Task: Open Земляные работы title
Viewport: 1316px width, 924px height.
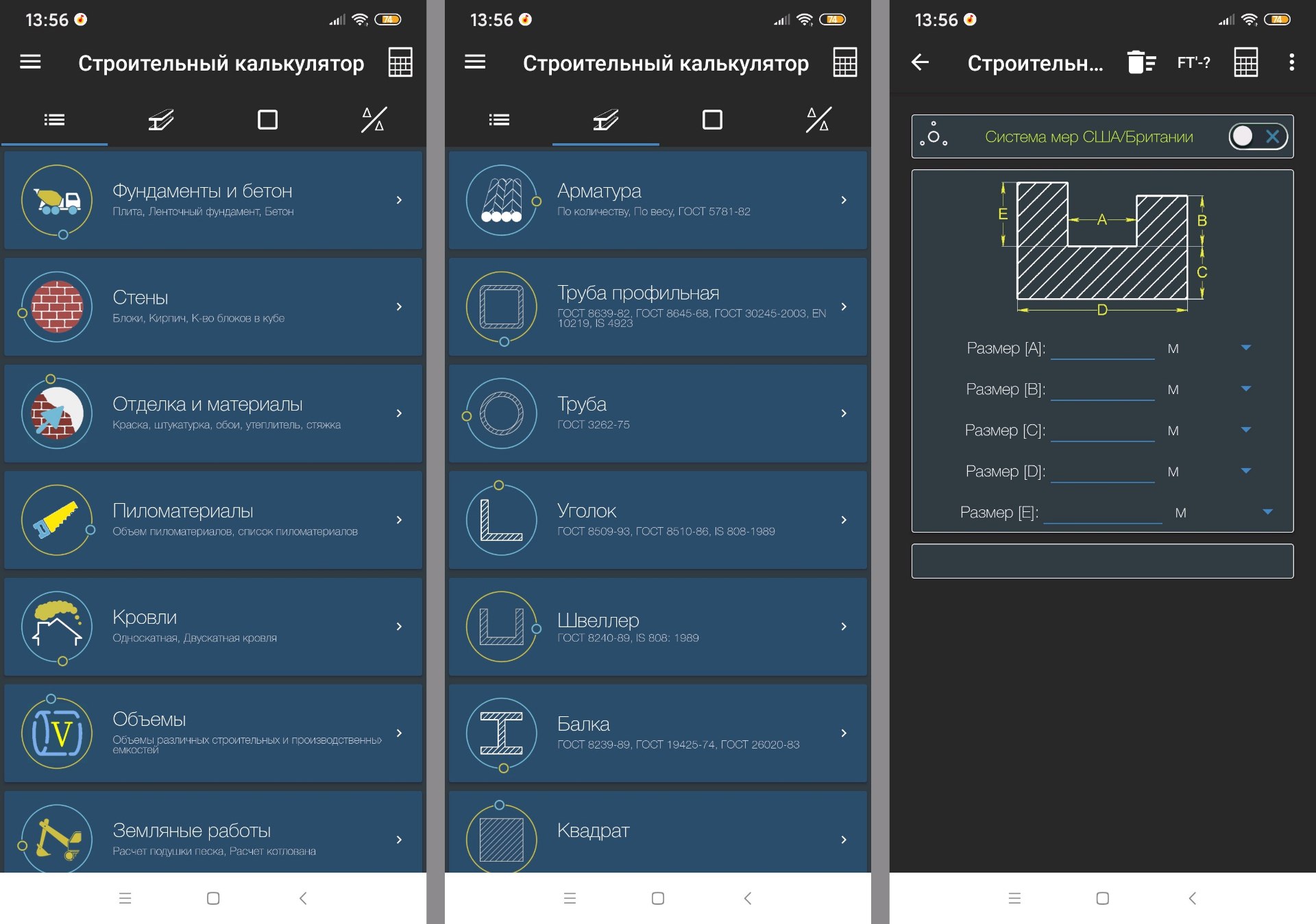Action: (192, 830)
